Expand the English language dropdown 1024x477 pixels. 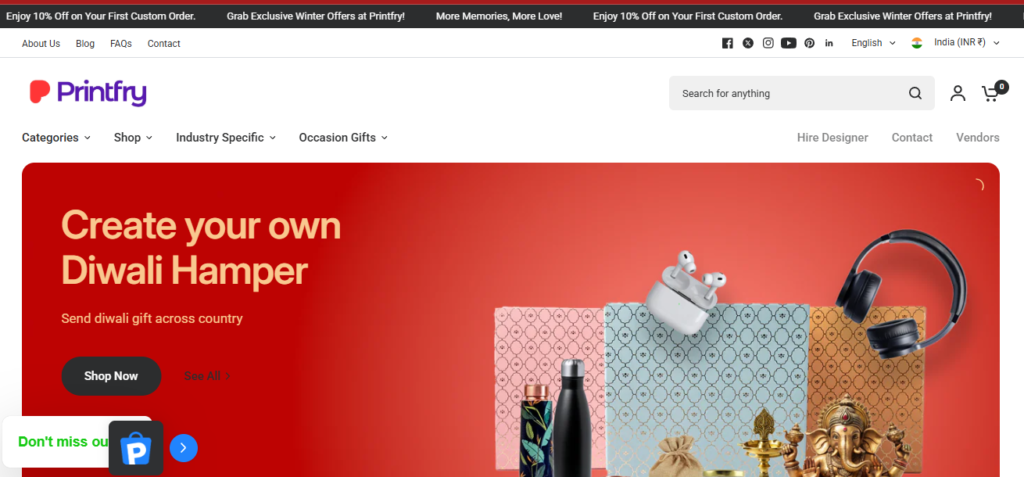point(873,43)
